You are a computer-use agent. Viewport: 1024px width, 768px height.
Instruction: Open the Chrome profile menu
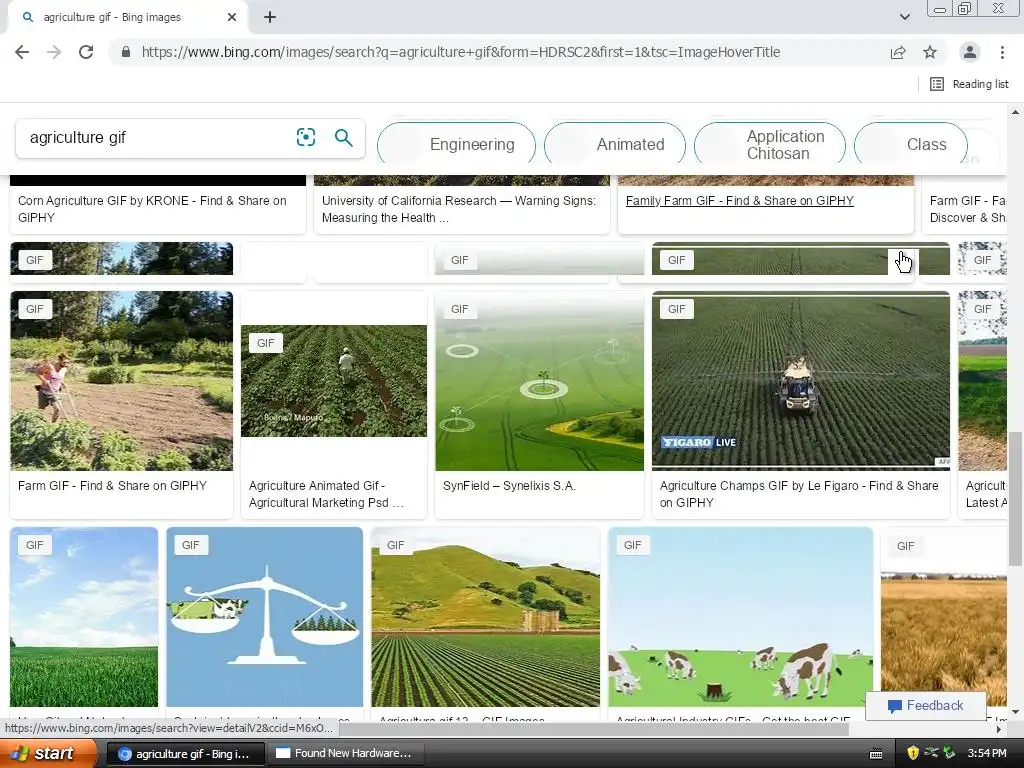(x=970, y=52)
